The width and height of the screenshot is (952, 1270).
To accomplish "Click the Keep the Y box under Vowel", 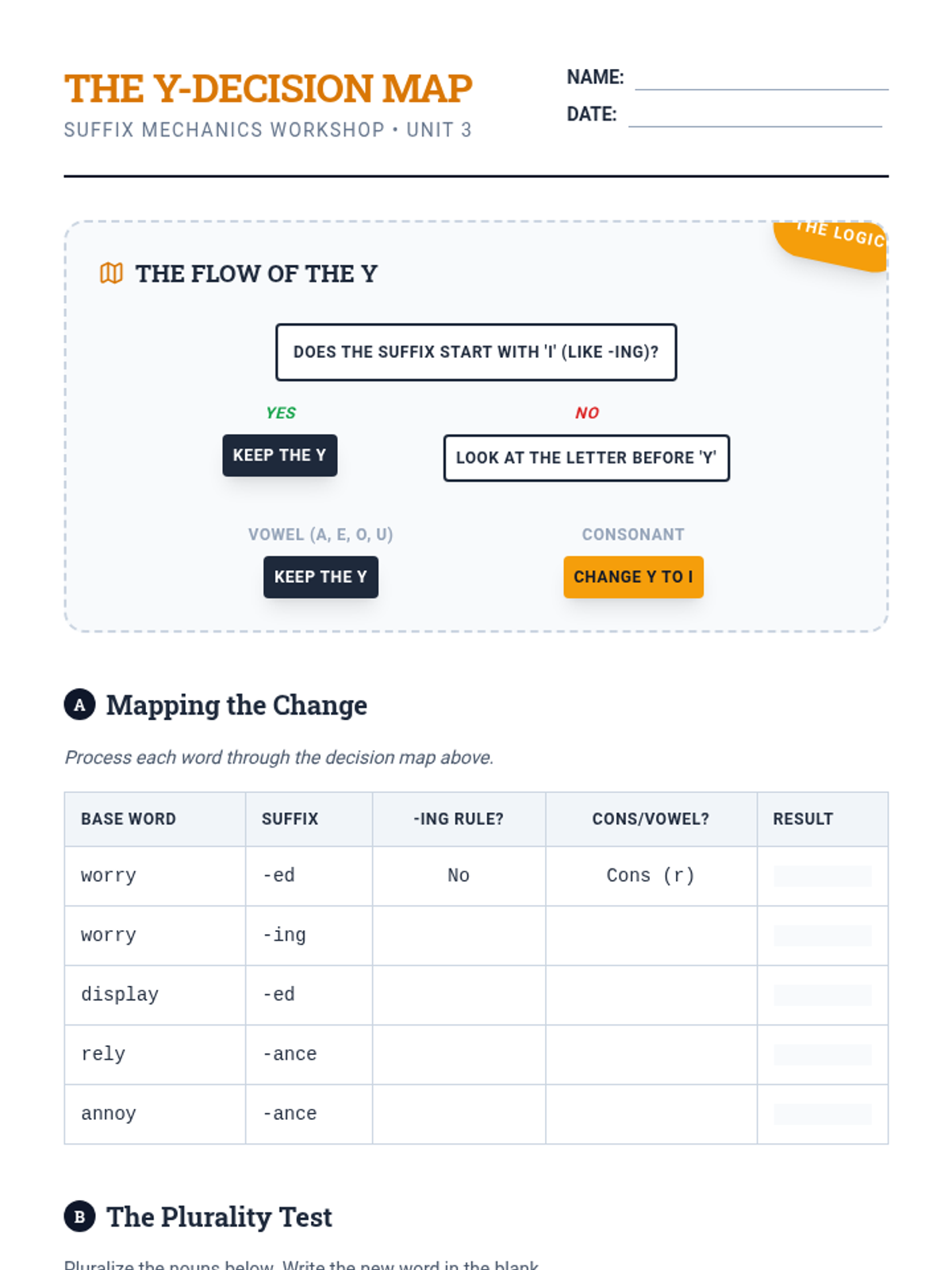I will (x=321, y=577).
